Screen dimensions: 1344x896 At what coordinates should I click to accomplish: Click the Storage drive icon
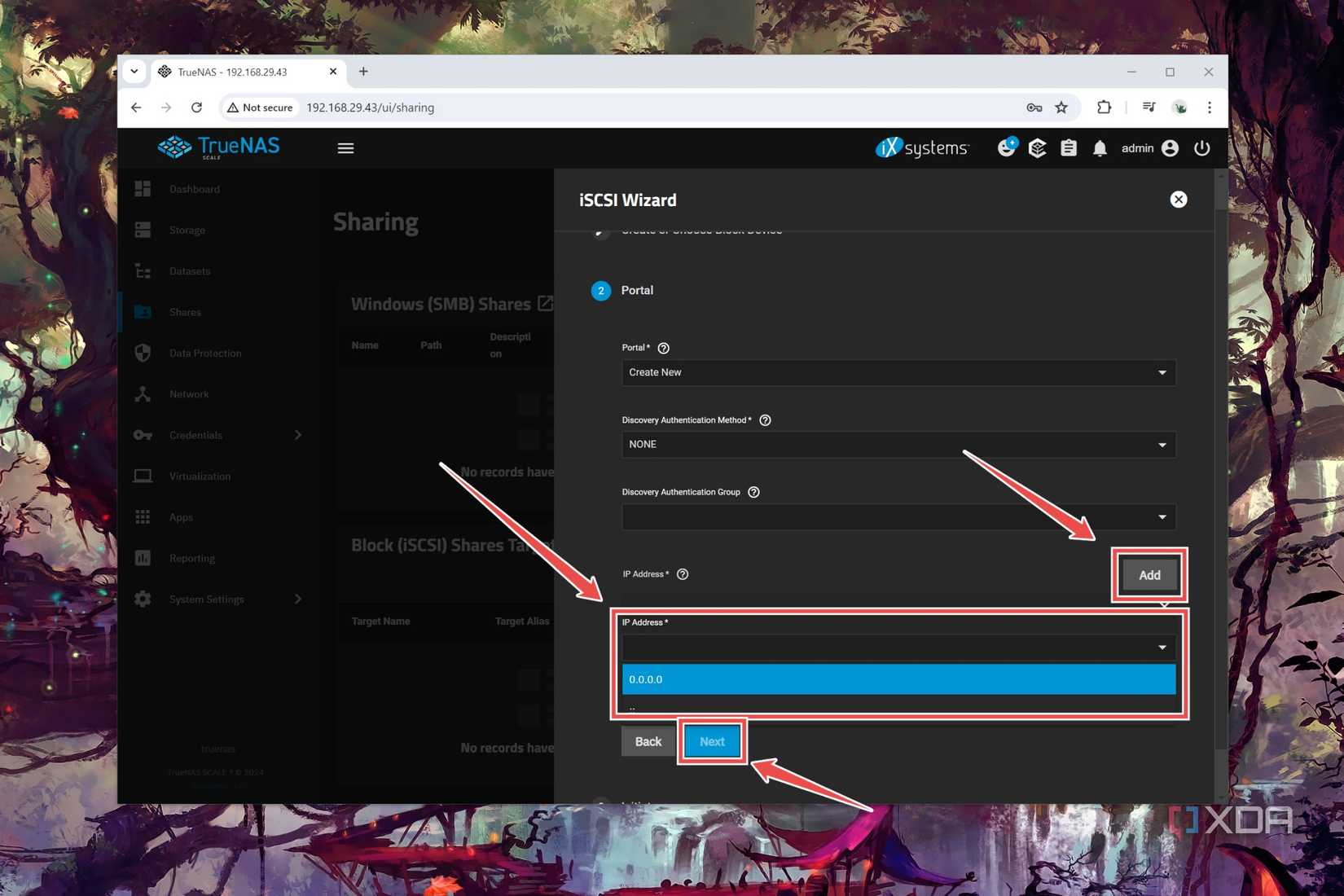point(143,231)
